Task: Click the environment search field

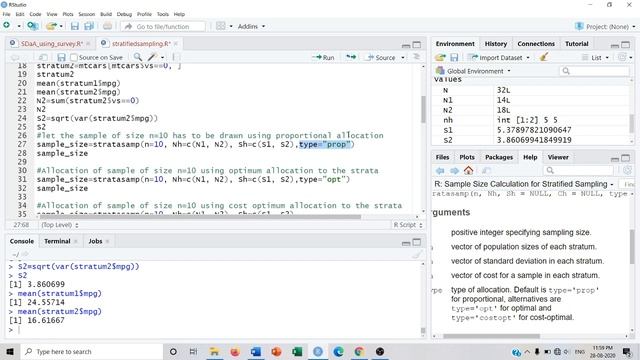Action: click(x=594, y=71)
